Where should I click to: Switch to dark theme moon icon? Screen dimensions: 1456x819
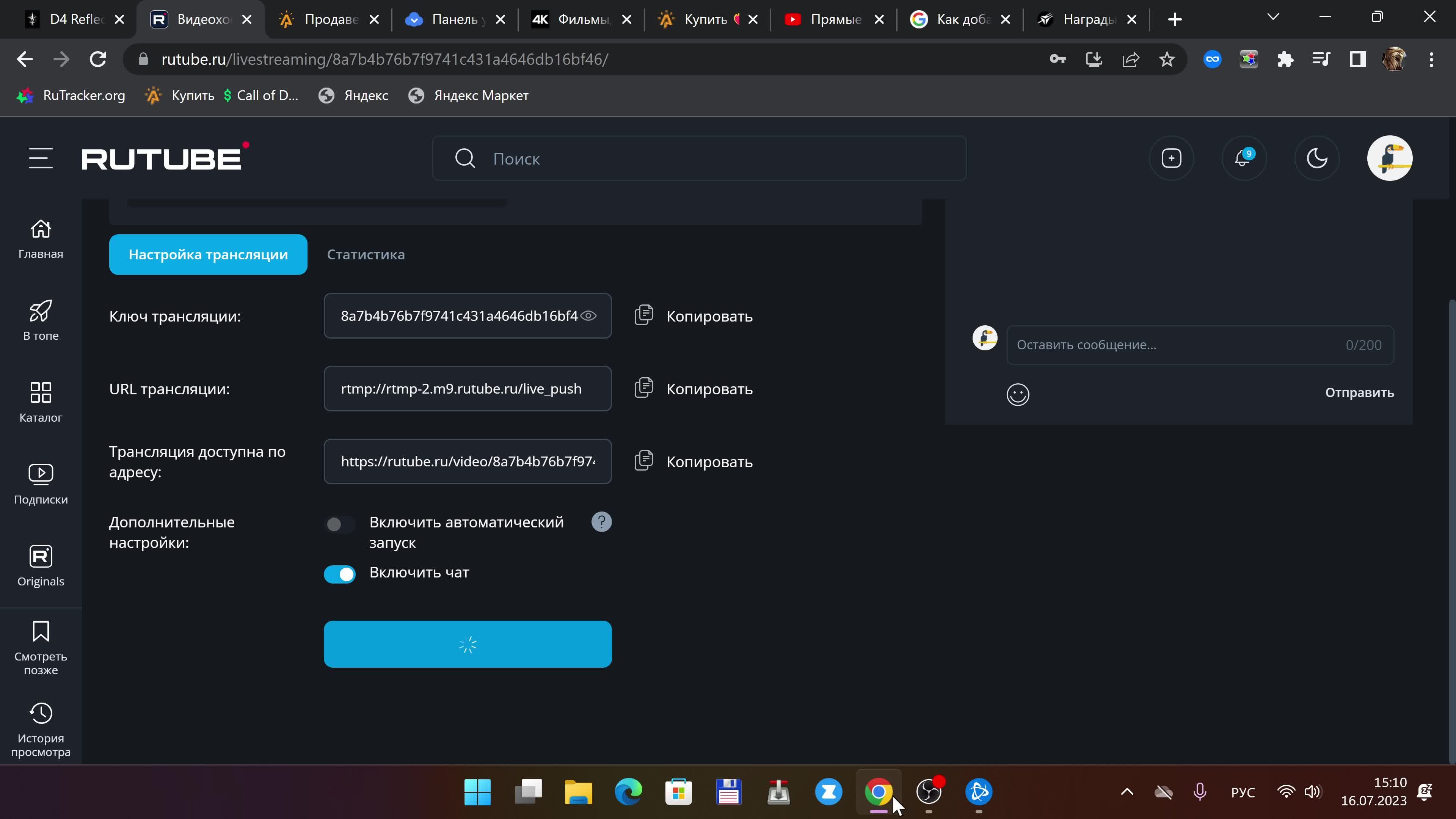(1316, 158)
